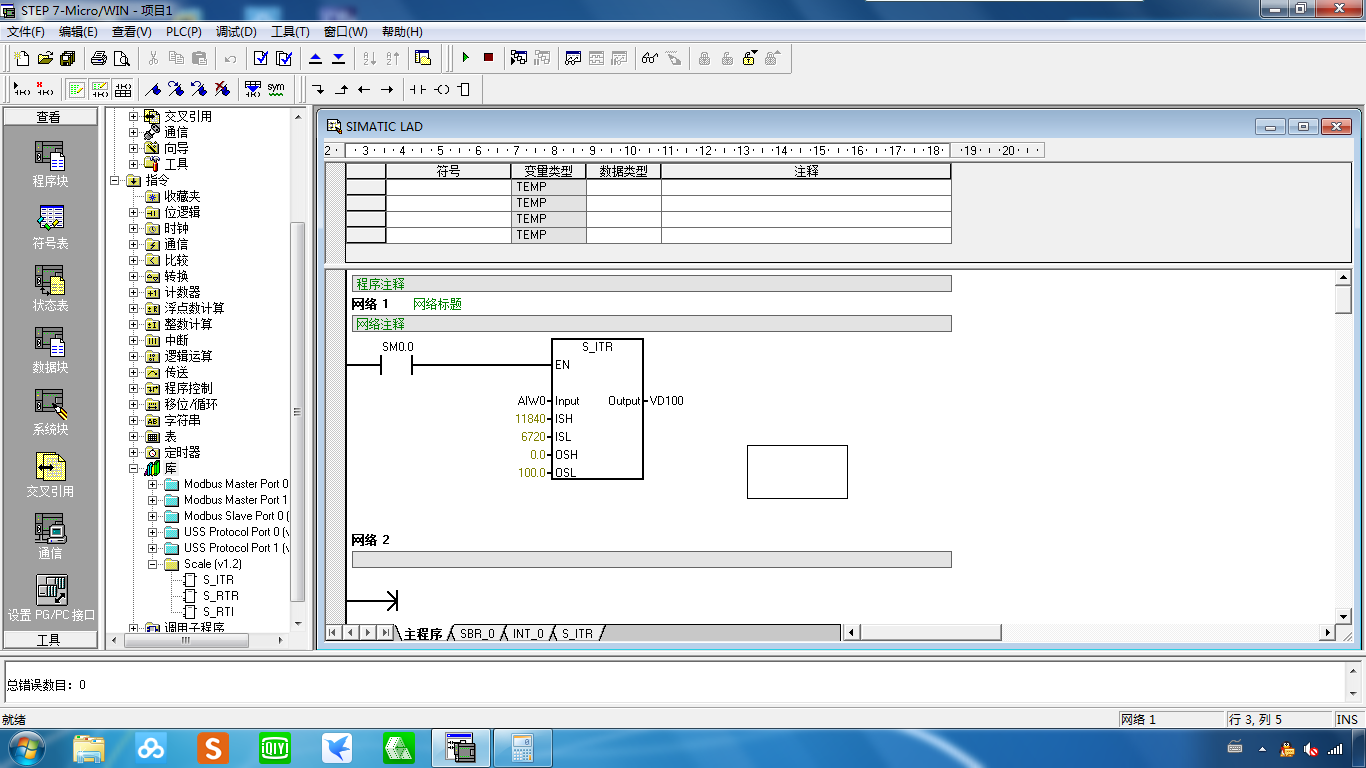The height and width of the screenshot is (768, 1366).
Task: Insert a coil with the coil icon
Action: pyautogui.click(x=441, y=89)
